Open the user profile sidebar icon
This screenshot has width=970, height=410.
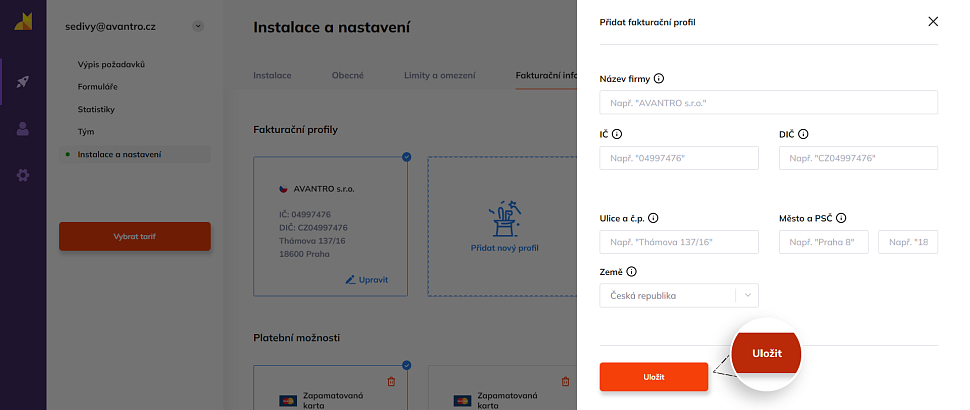click(x=22, y=128)
